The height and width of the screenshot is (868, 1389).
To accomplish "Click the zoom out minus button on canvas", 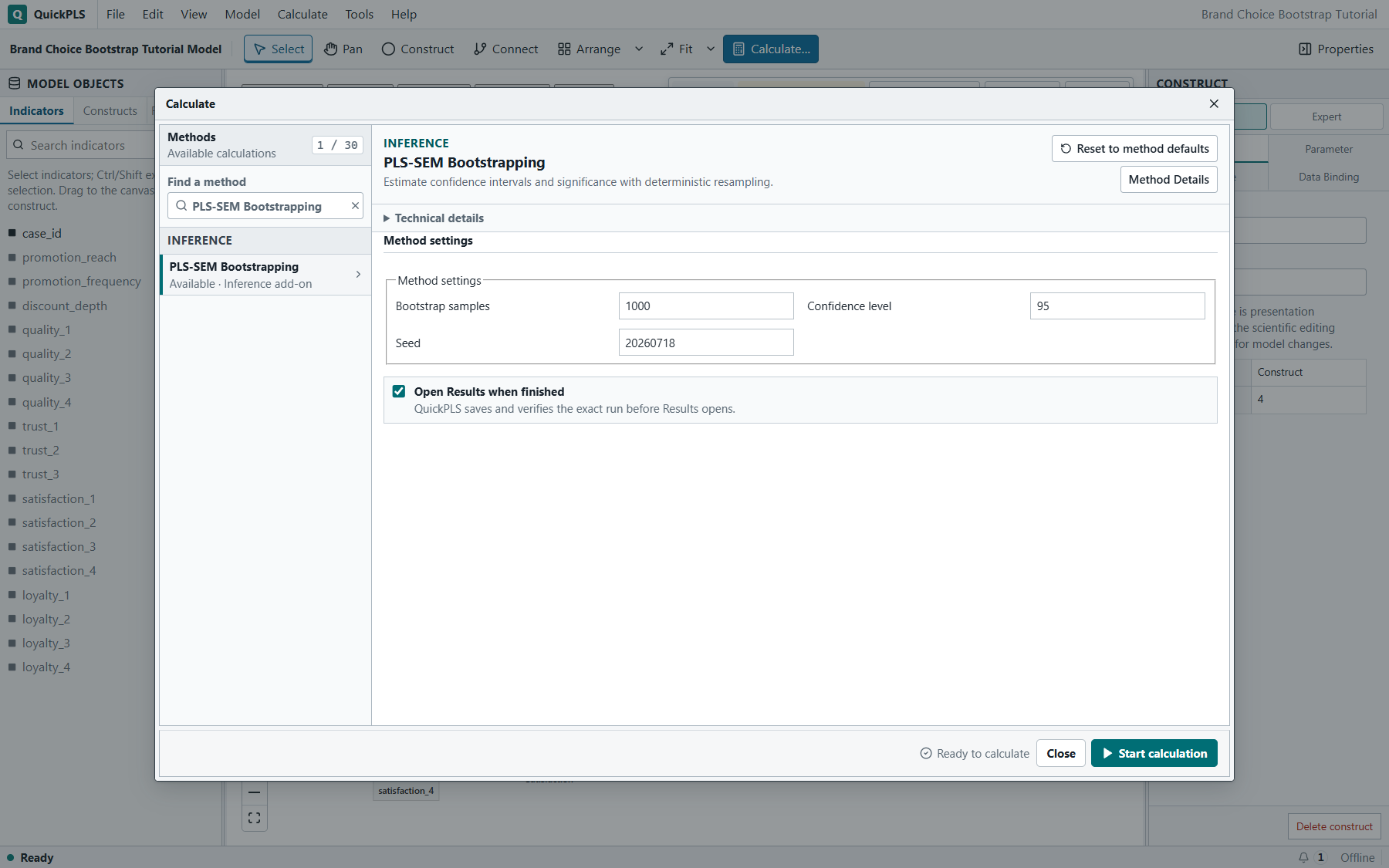I will tap(255, 792).
